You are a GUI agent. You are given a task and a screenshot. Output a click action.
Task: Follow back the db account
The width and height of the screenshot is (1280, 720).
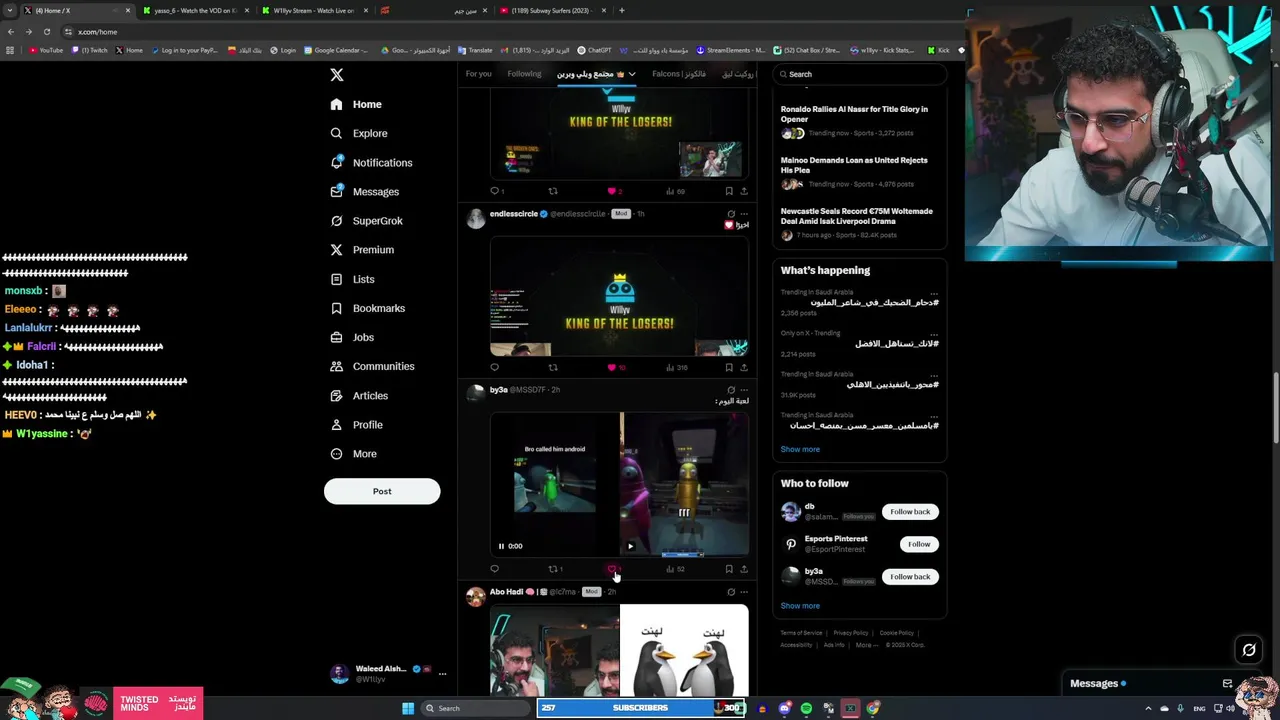(x=910, y=512)
